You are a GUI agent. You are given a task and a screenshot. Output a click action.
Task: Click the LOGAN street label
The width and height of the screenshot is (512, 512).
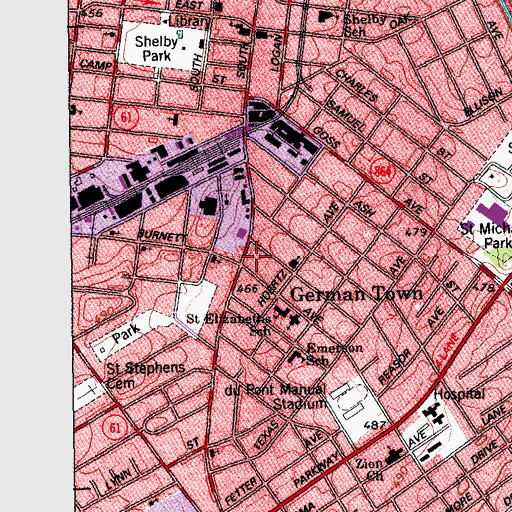coord(276,52)
